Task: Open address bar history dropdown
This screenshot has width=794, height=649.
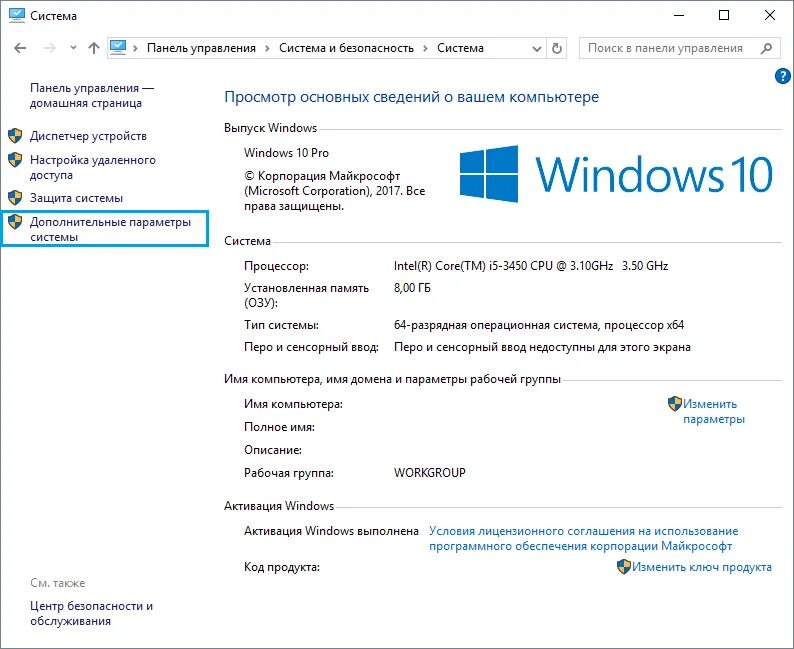Action: coord(537,49)
